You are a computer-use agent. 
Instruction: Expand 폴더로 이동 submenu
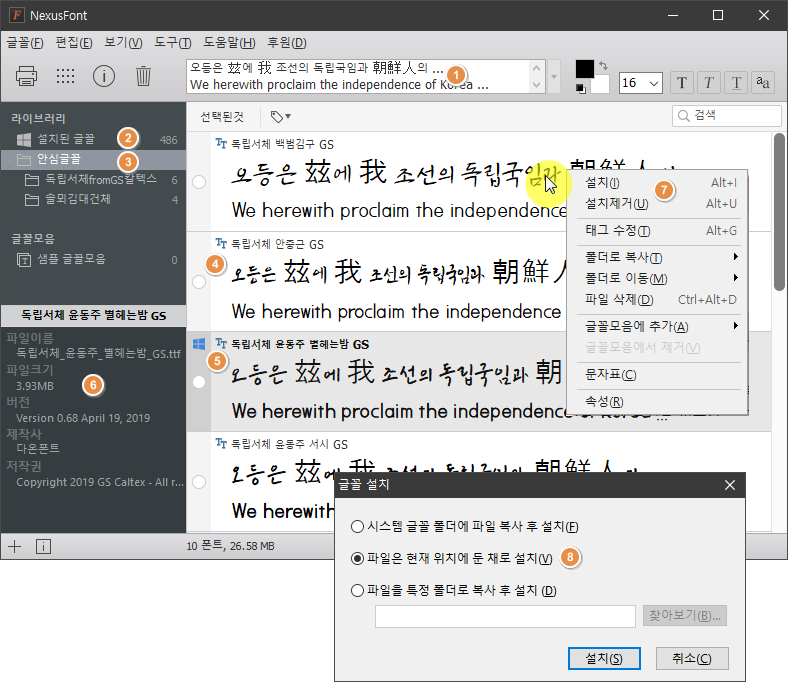(735, 278)
